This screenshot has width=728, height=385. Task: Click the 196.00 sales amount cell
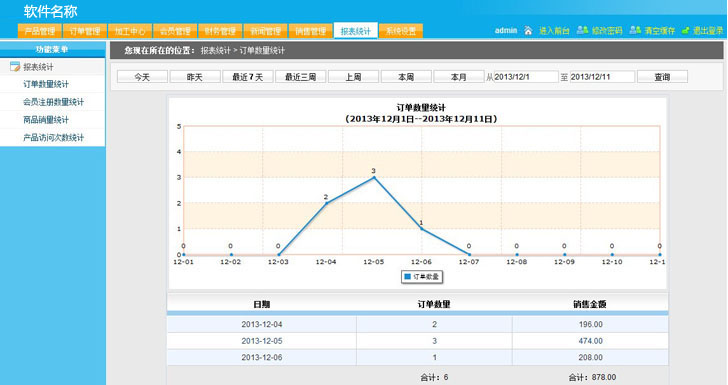[591, 324]
